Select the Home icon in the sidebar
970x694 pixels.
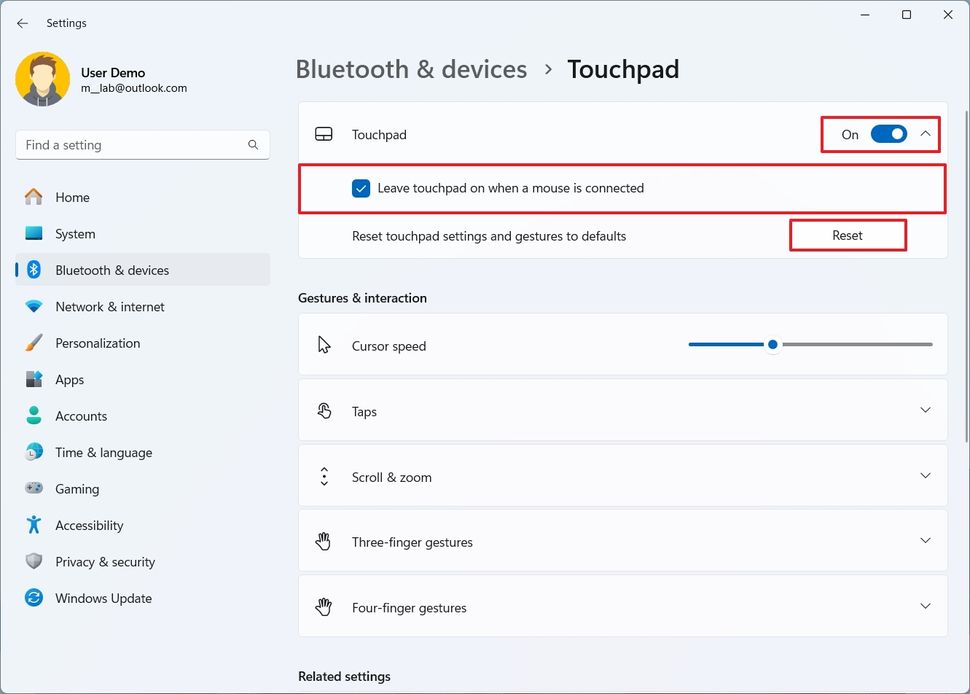33,197
